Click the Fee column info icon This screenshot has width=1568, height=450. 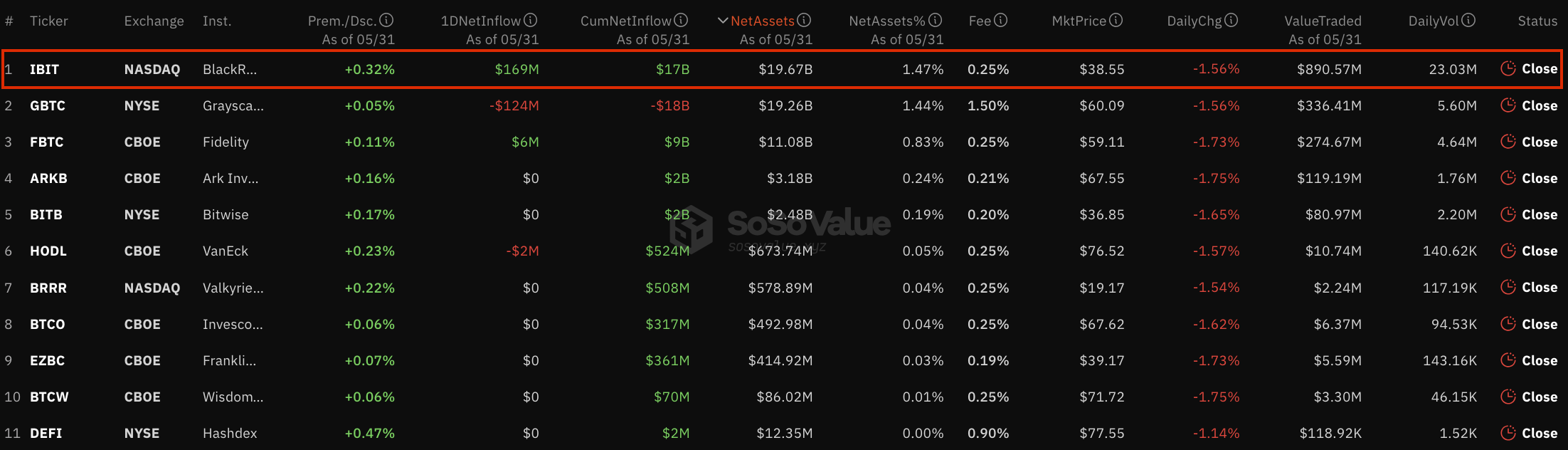tap(1000, 21)
